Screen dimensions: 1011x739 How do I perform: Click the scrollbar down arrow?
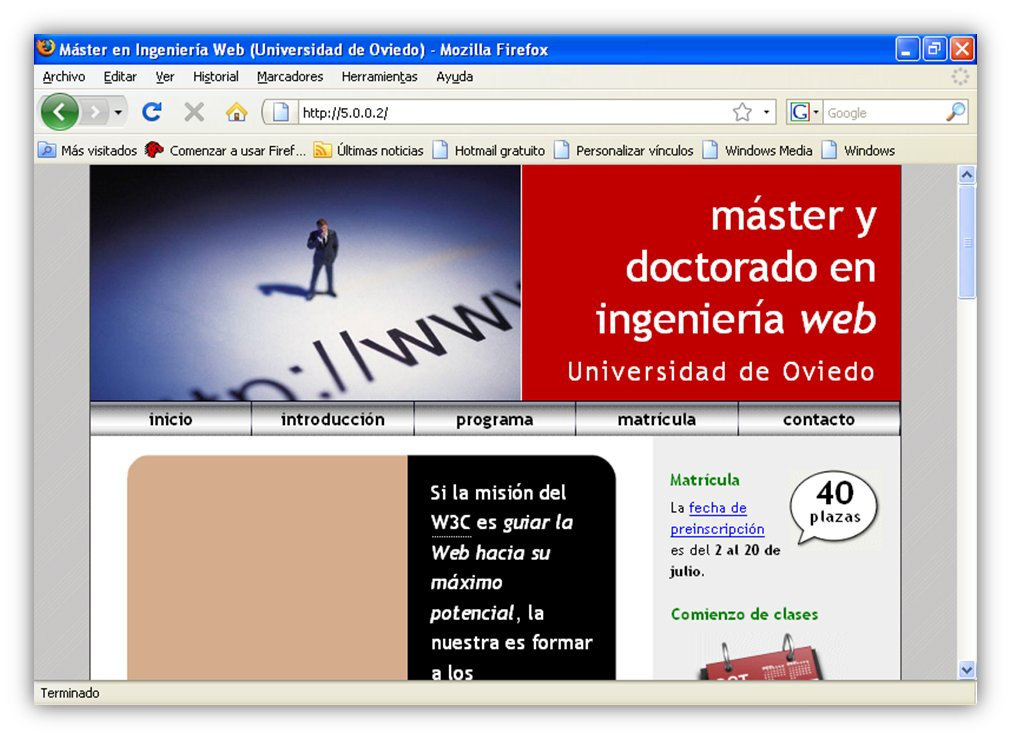[x=967, y=670]
